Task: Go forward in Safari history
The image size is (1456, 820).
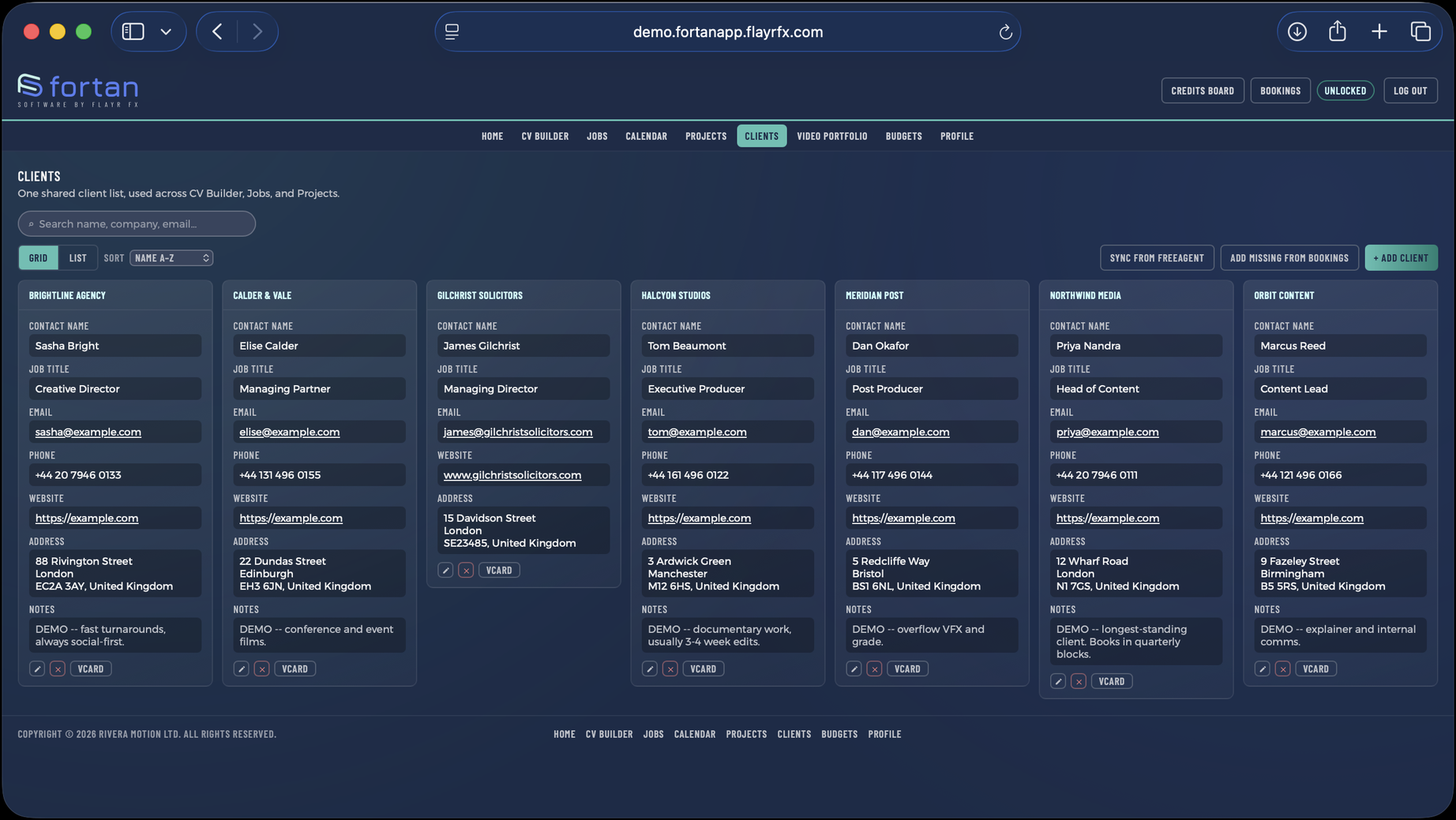Action: tap(257, 32)
